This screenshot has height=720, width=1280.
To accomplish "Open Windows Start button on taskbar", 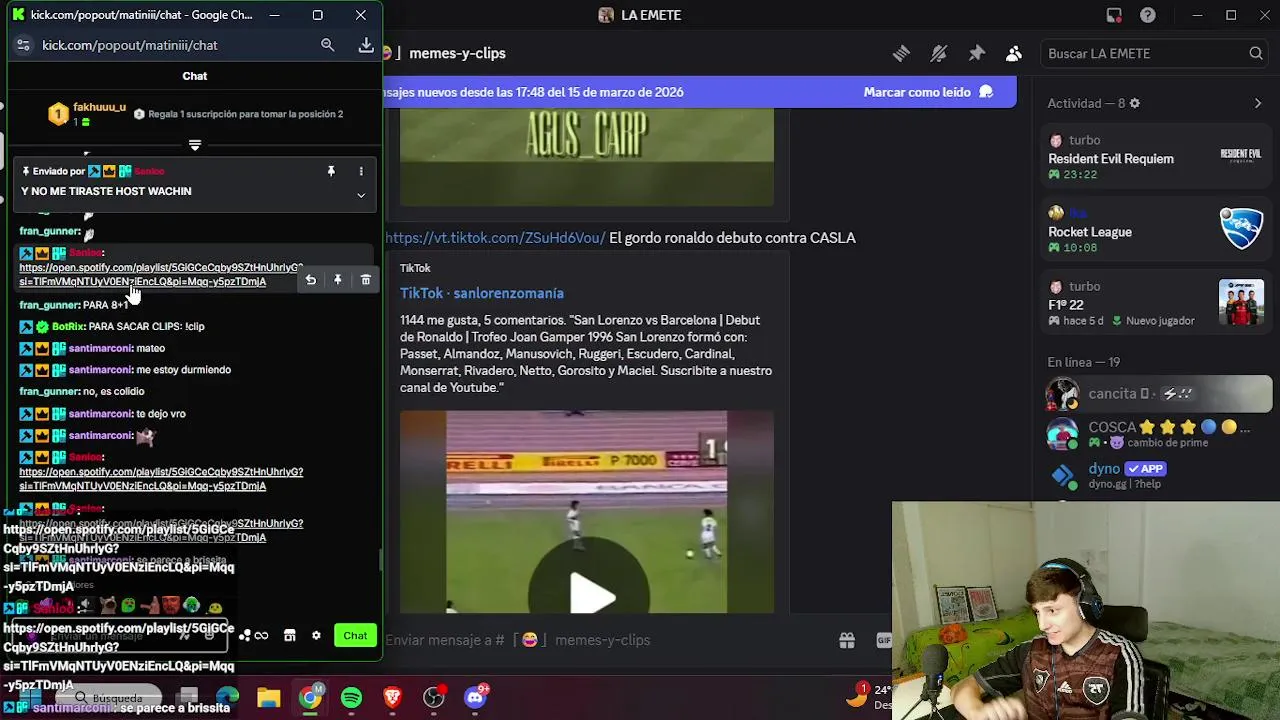I will (x=30, y=698).
